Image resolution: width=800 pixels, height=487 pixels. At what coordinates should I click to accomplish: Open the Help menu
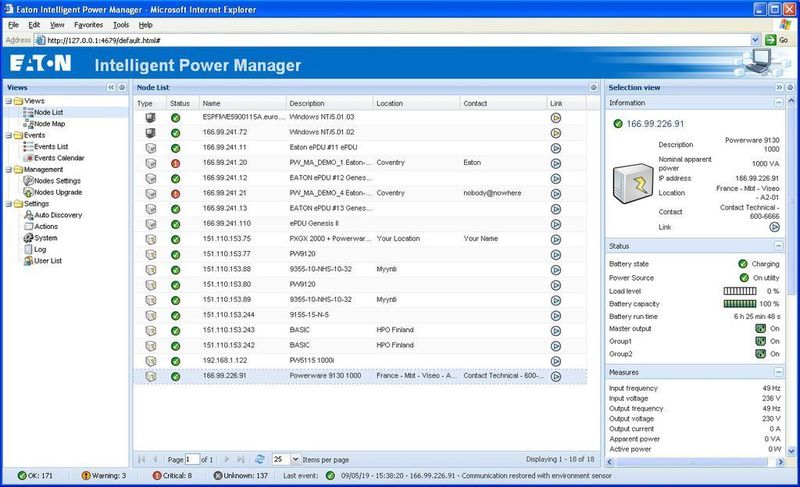145,24
